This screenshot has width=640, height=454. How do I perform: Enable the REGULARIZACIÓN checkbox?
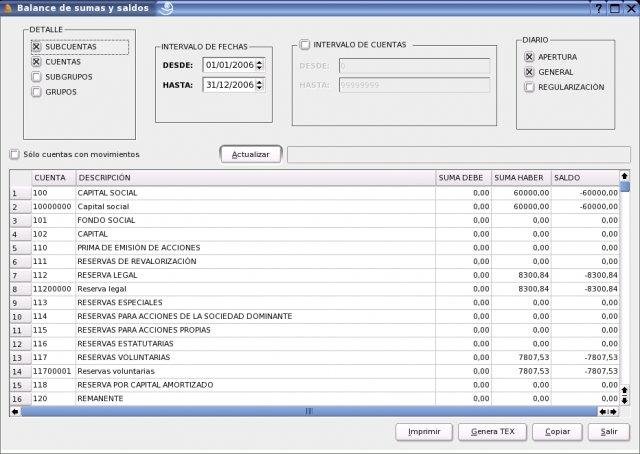point(529,87)
